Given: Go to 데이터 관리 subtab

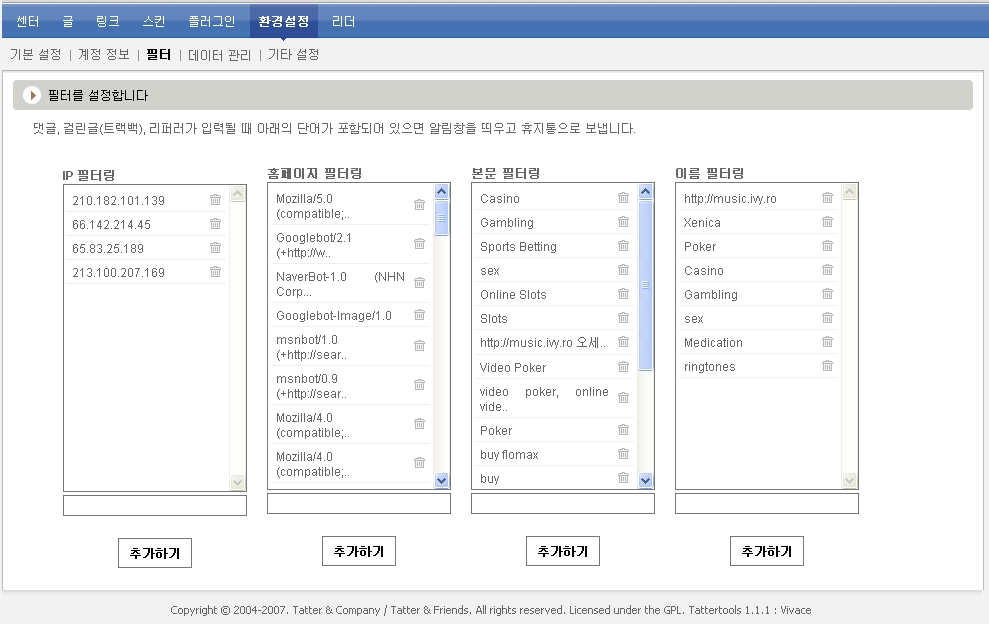Looking at the screenshot, I should (x=219, y=55).
